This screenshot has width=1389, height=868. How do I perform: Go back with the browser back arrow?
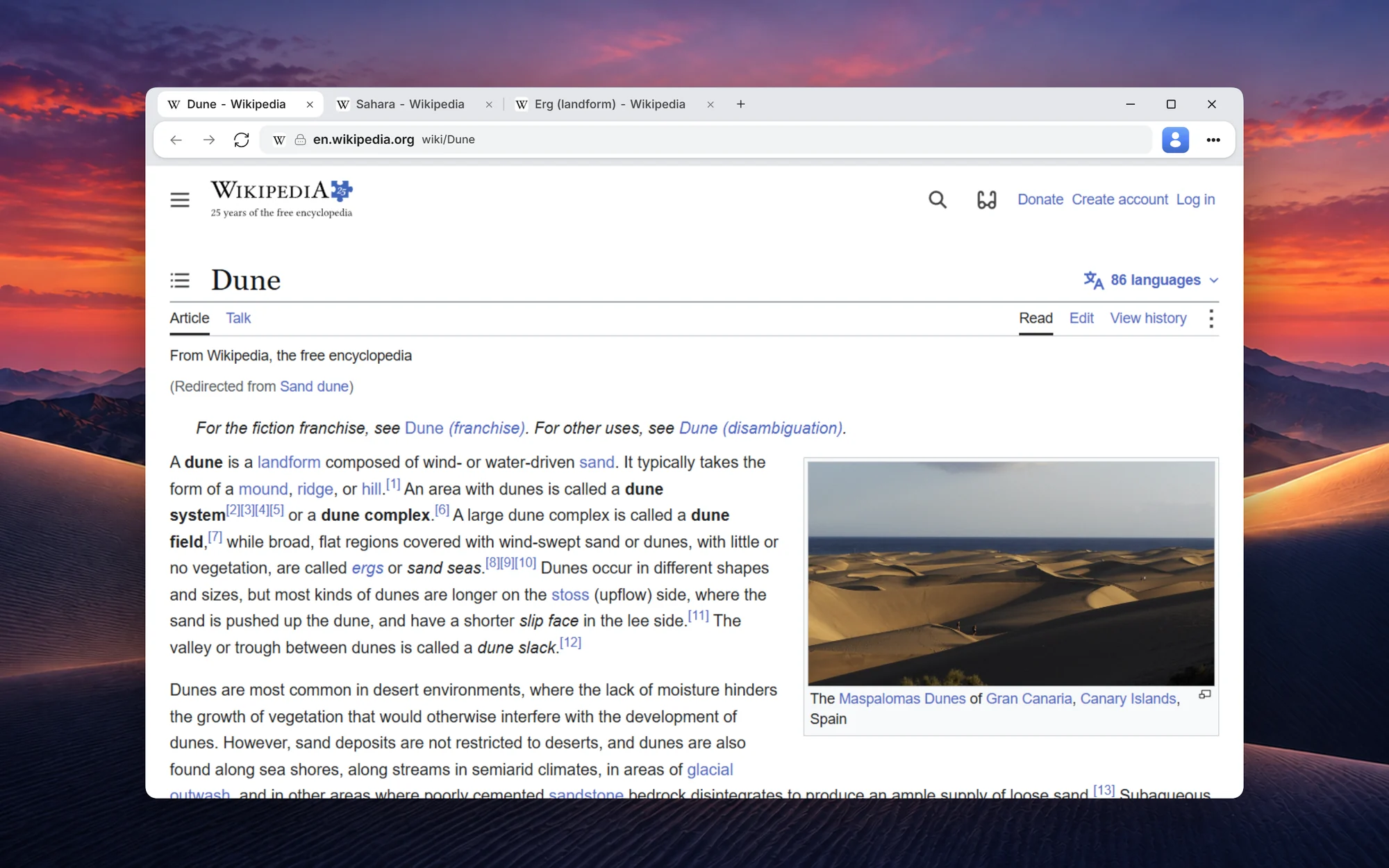click(x=176, y=140)
